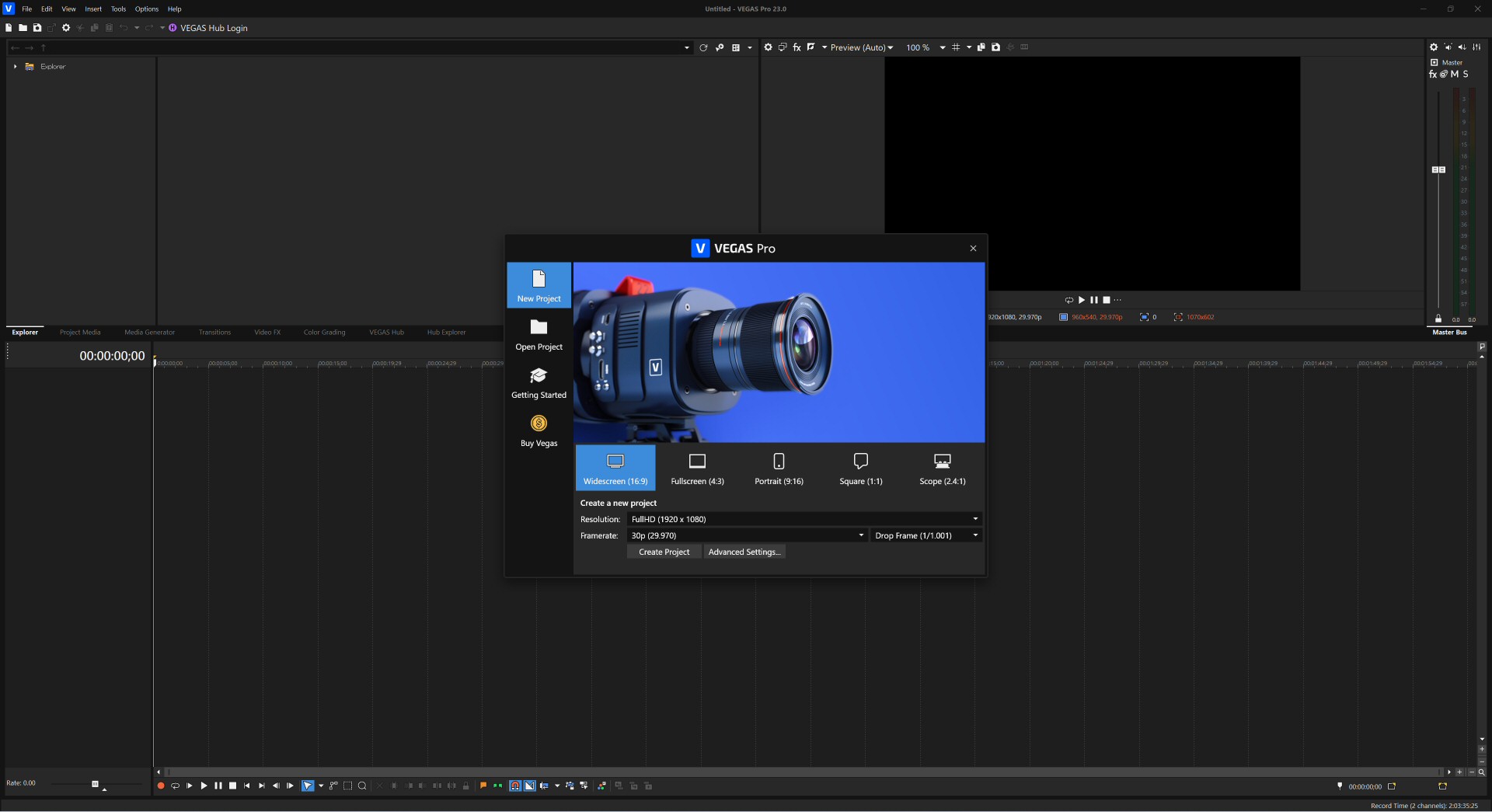The height and width of the screenshot is (812, 1492).
Task: Toggle preview overlays grid icon
Action: (x=956, y=47)
